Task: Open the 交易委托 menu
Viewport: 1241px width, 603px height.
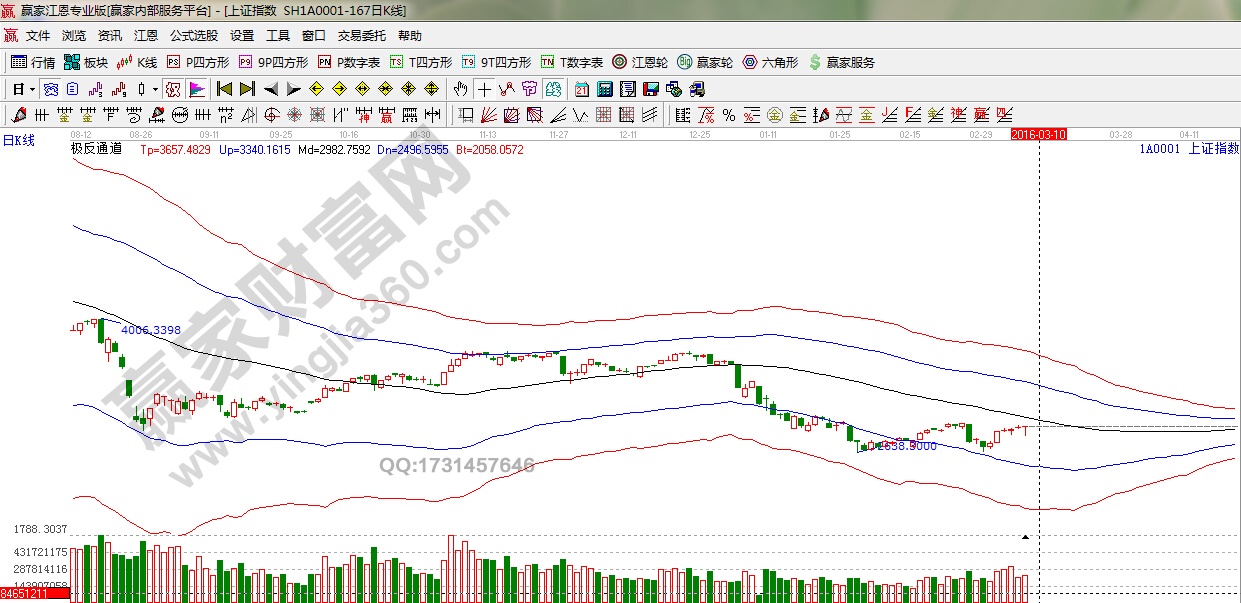Action: pyautogui.click(x=361, y=36)
